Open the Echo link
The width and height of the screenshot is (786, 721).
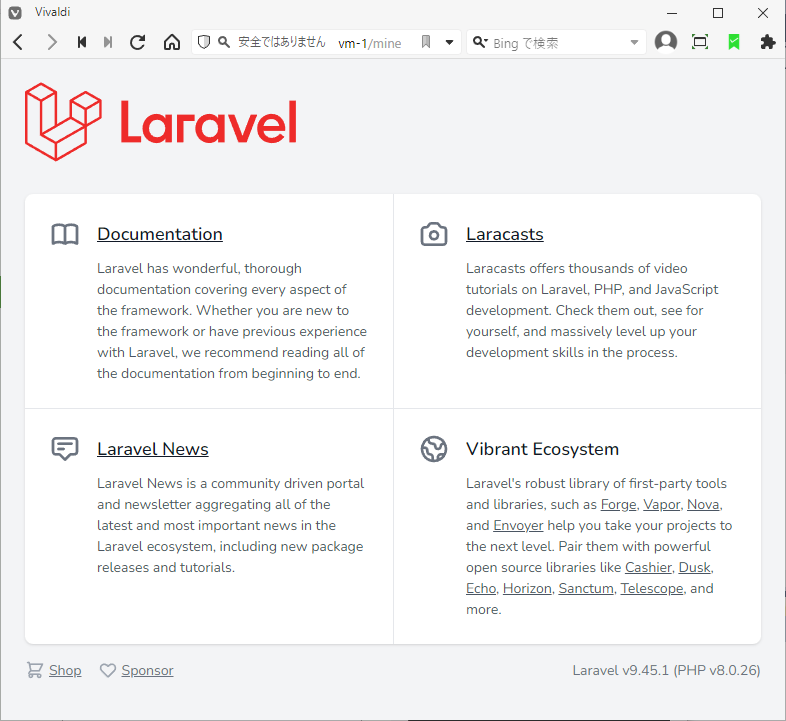[x=481, y=589]
